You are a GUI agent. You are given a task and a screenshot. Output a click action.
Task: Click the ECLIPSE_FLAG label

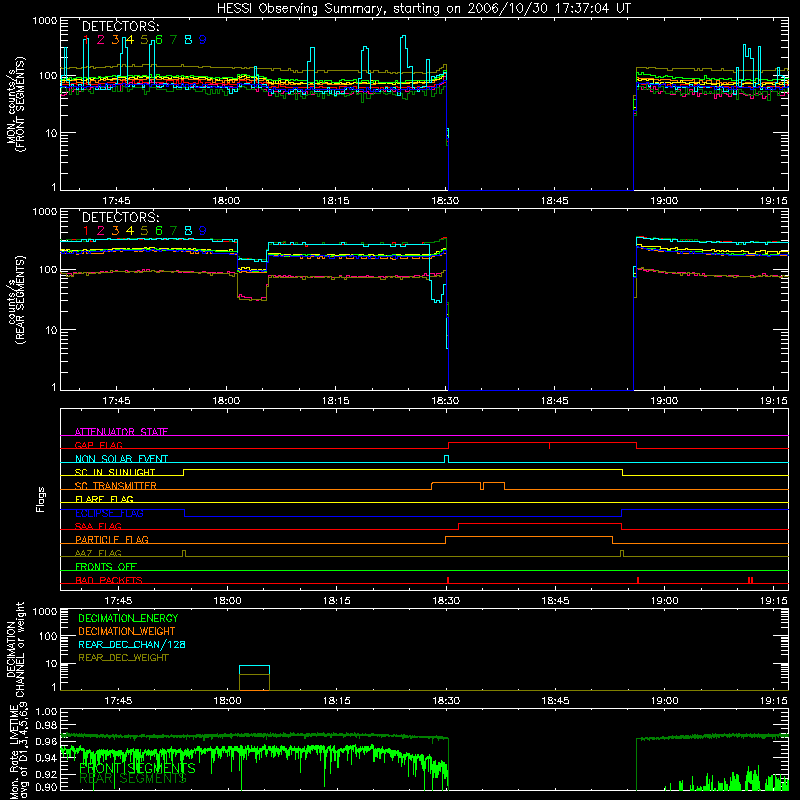click(x=109, y=513)
